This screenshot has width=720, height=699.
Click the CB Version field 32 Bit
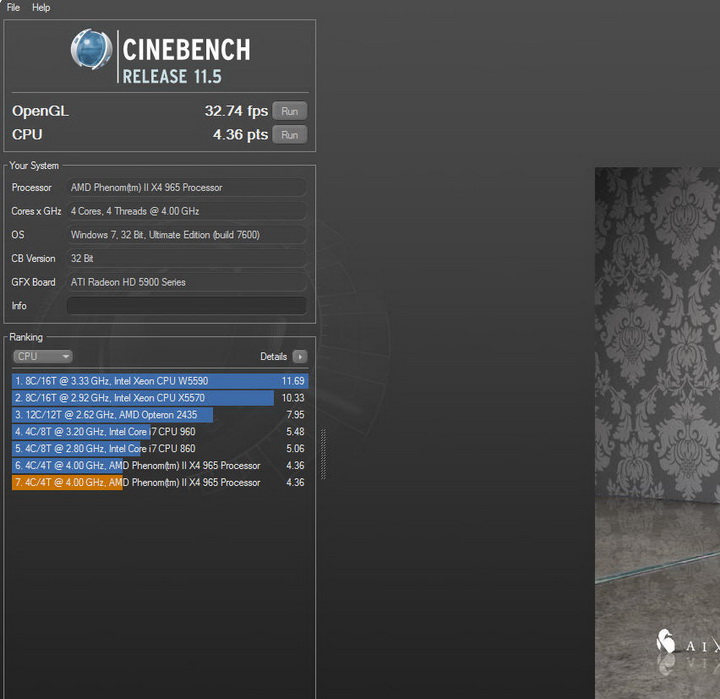[x=187, y=259]
